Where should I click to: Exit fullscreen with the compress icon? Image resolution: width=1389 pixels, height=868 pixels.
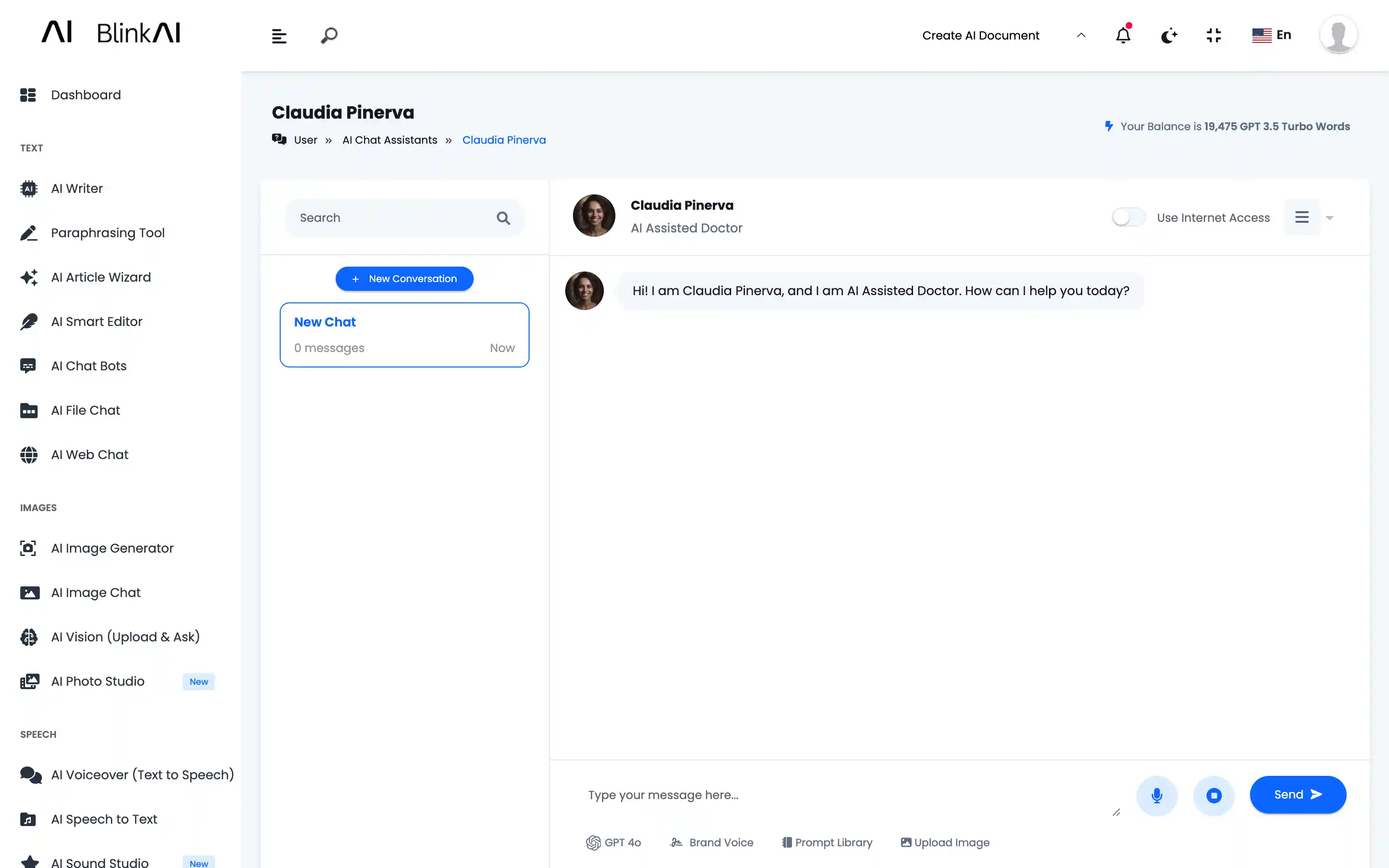tap(1213, 36)
